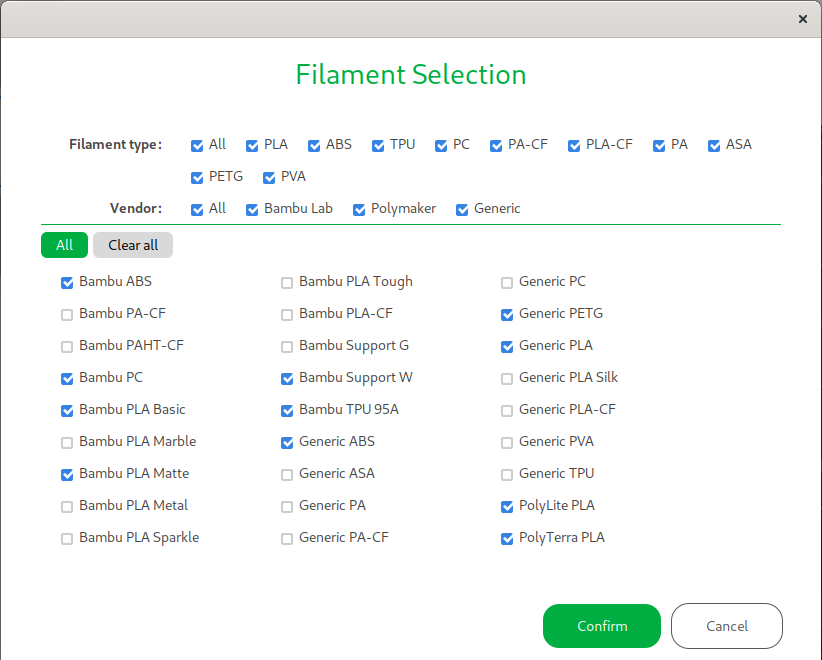Check Generic PLA-CF filament

[507, 410]
